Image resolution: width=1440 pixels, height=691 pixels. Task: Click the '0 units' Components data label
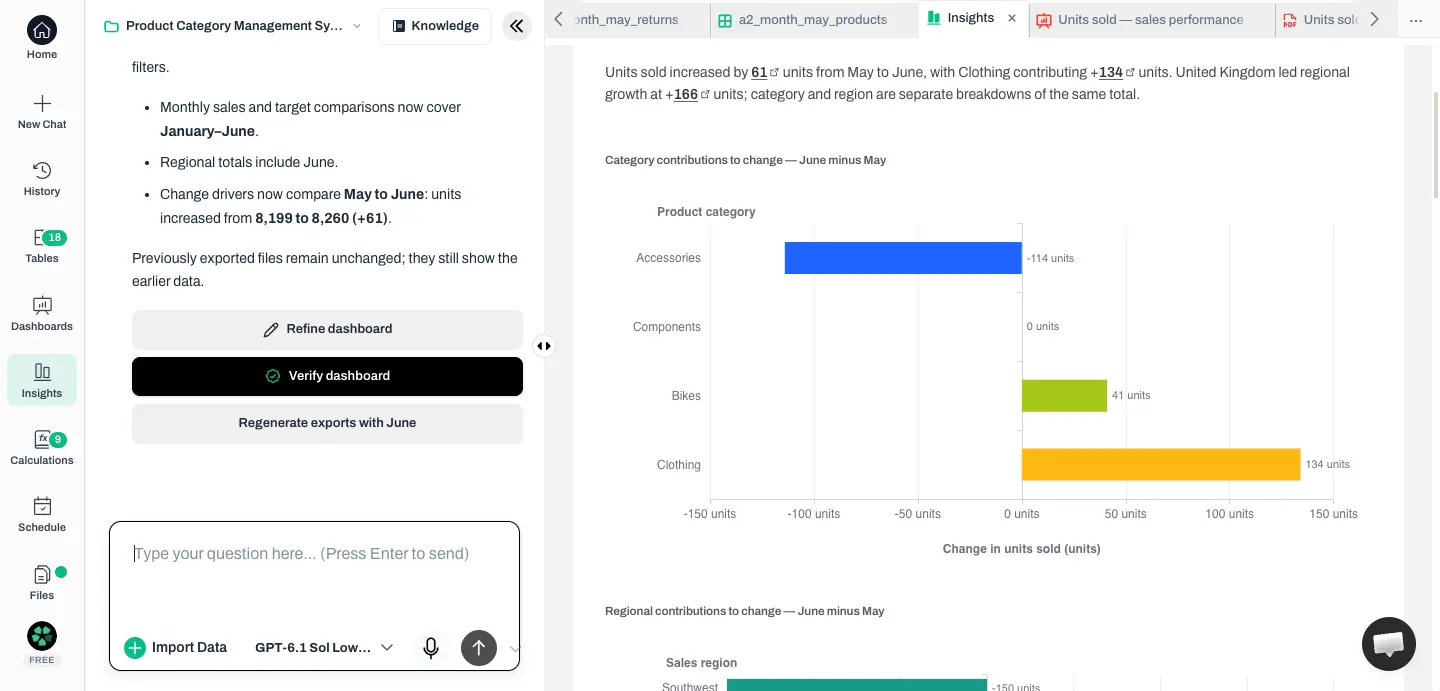point(1042,327)
